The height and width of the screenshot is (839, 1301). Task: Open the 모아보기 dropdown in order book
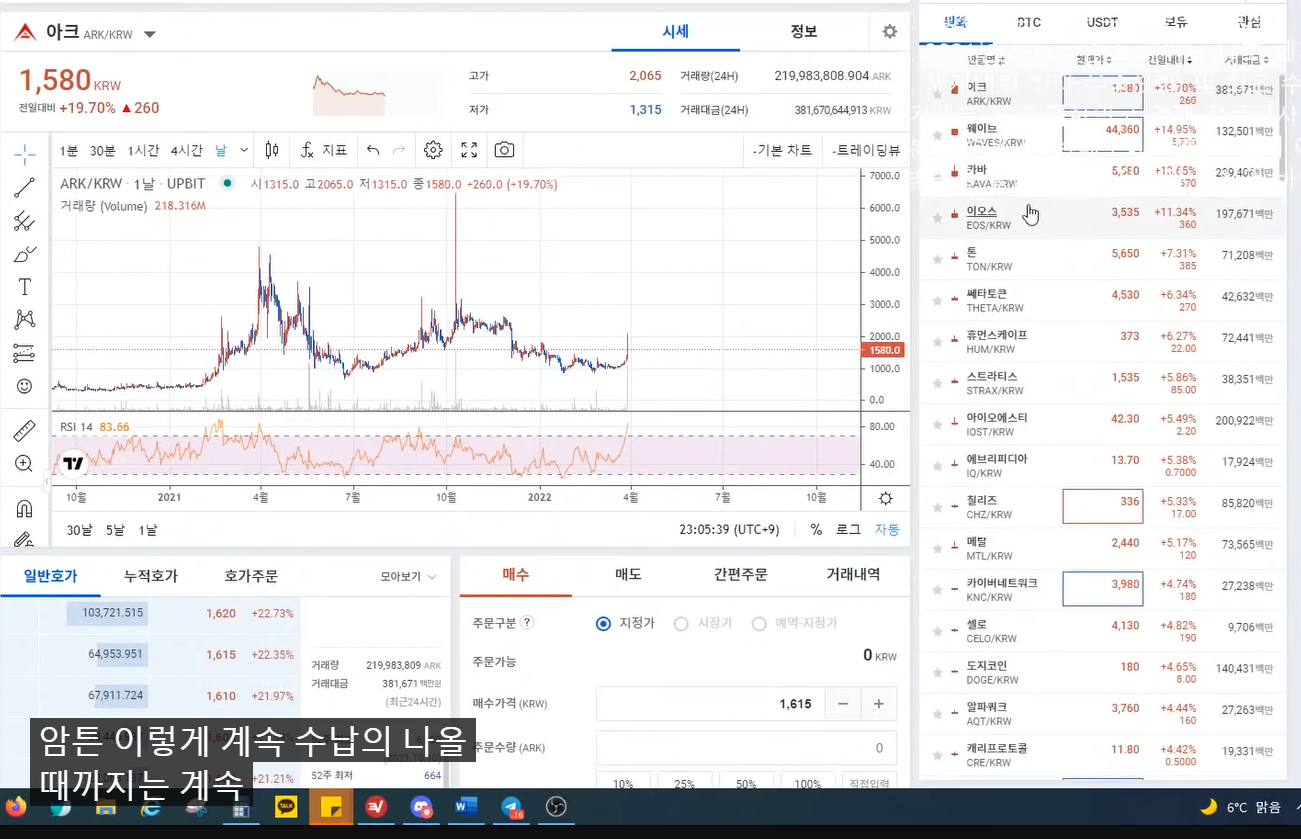[408, 577]
